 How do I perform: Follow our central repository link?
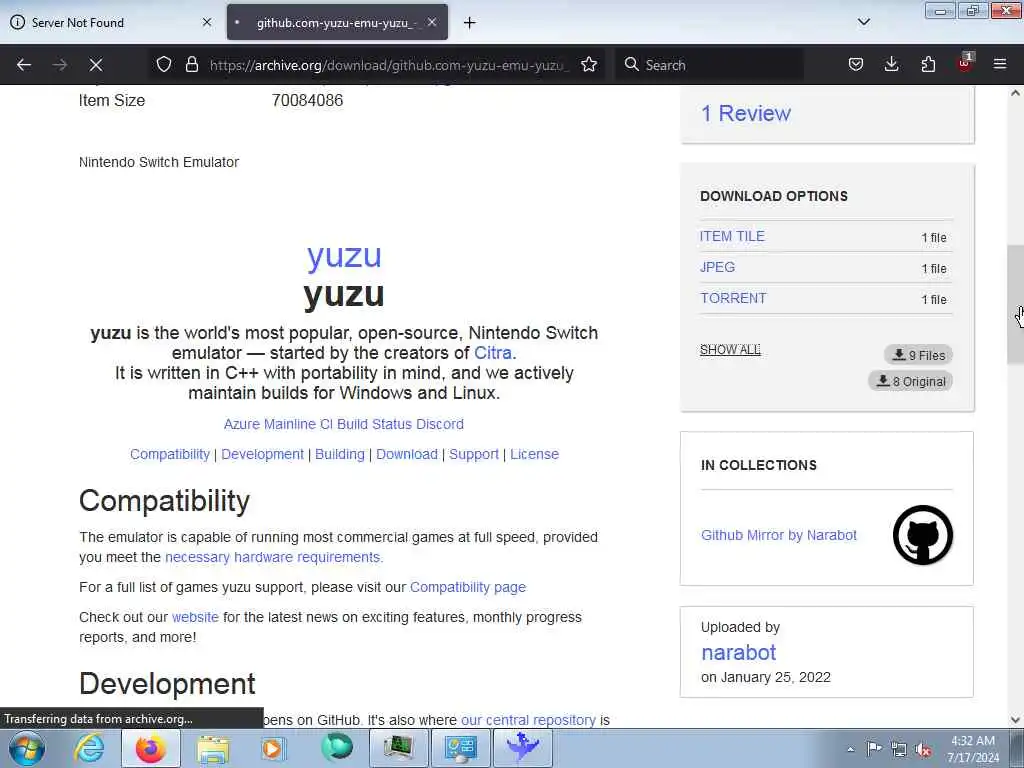click(528, 720)
